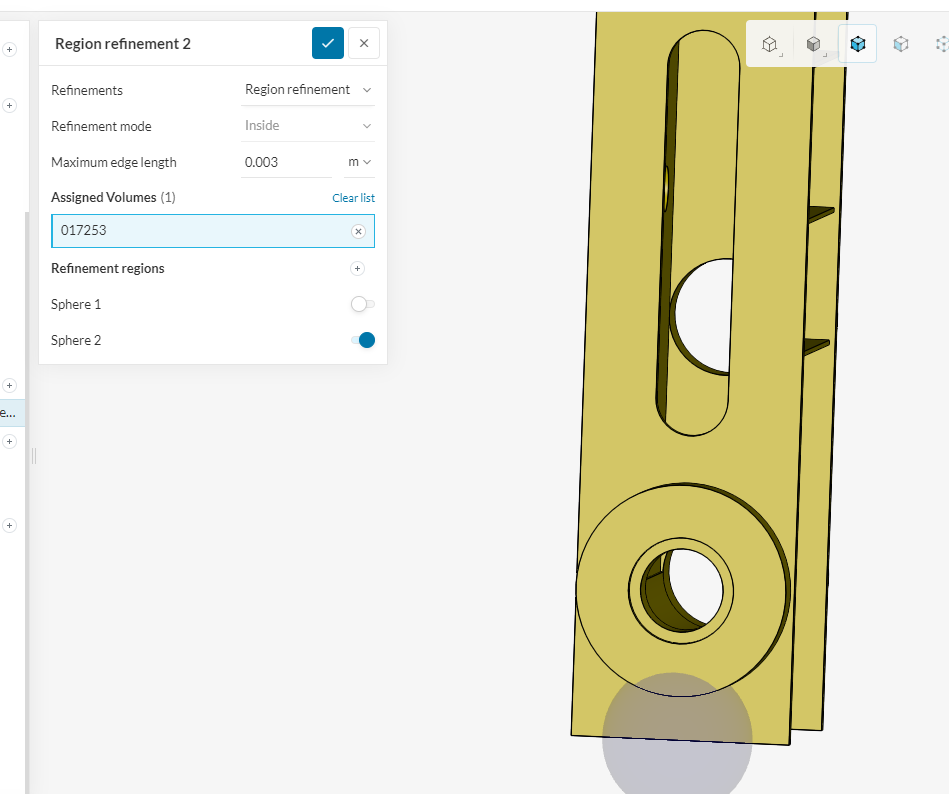Click the left sidebar vertical scrollbar
The width and height of the screenshot is (949, 794).
(x=27, y=502)
